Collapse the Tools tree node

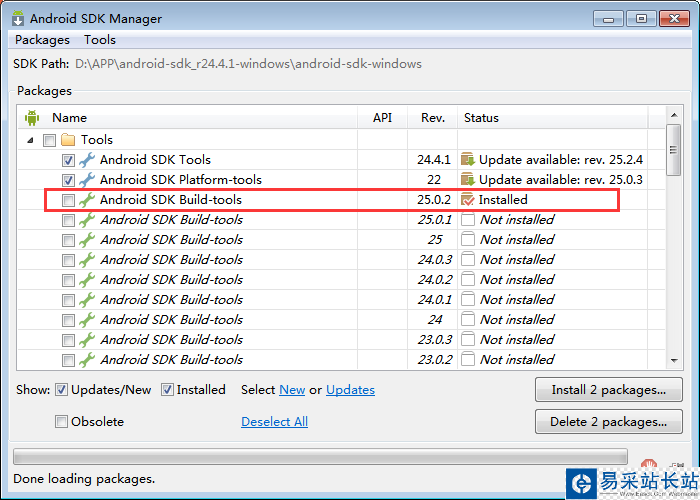coord(30,140)
